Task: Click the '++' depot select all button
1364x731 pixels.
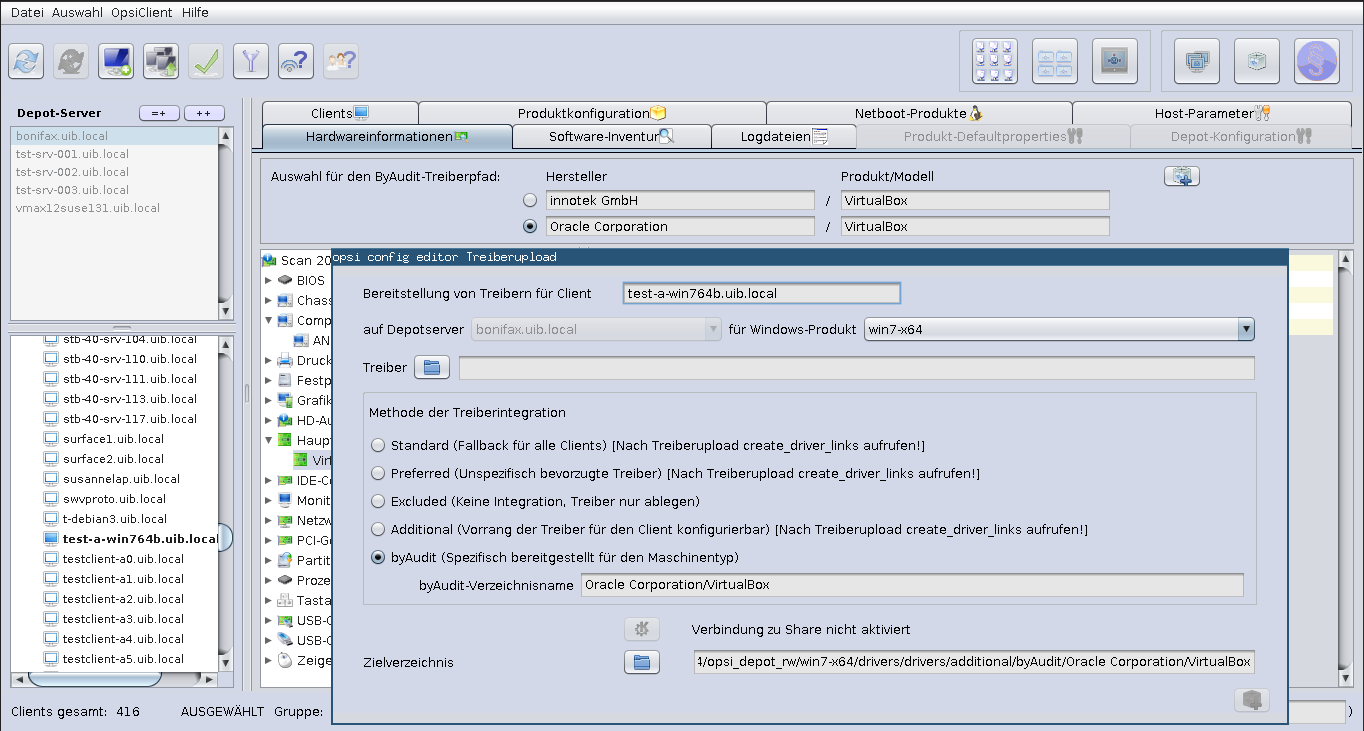Action: pyautogui.click(x=204, y=113)
